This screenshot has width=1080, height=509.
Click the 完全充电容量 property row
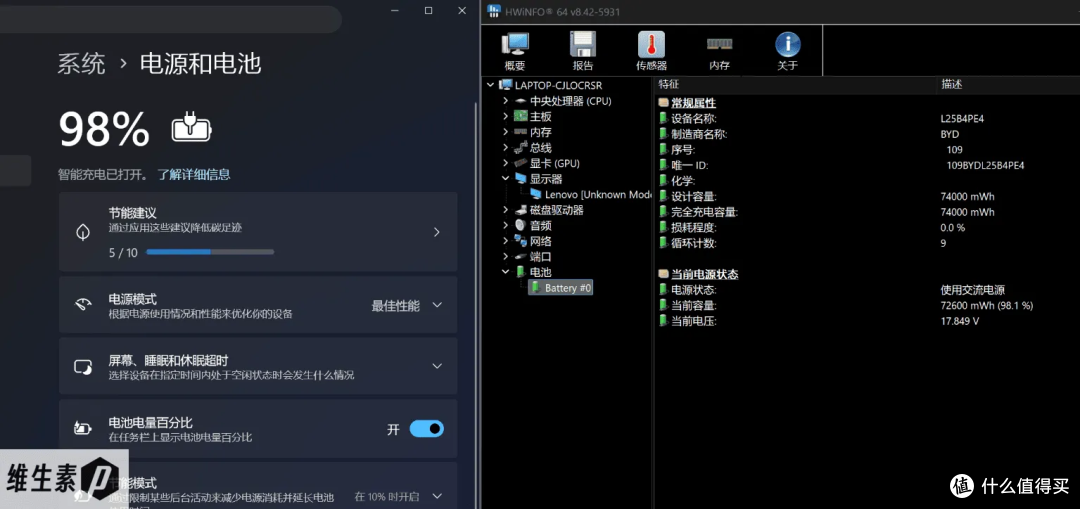coord(868,212)
